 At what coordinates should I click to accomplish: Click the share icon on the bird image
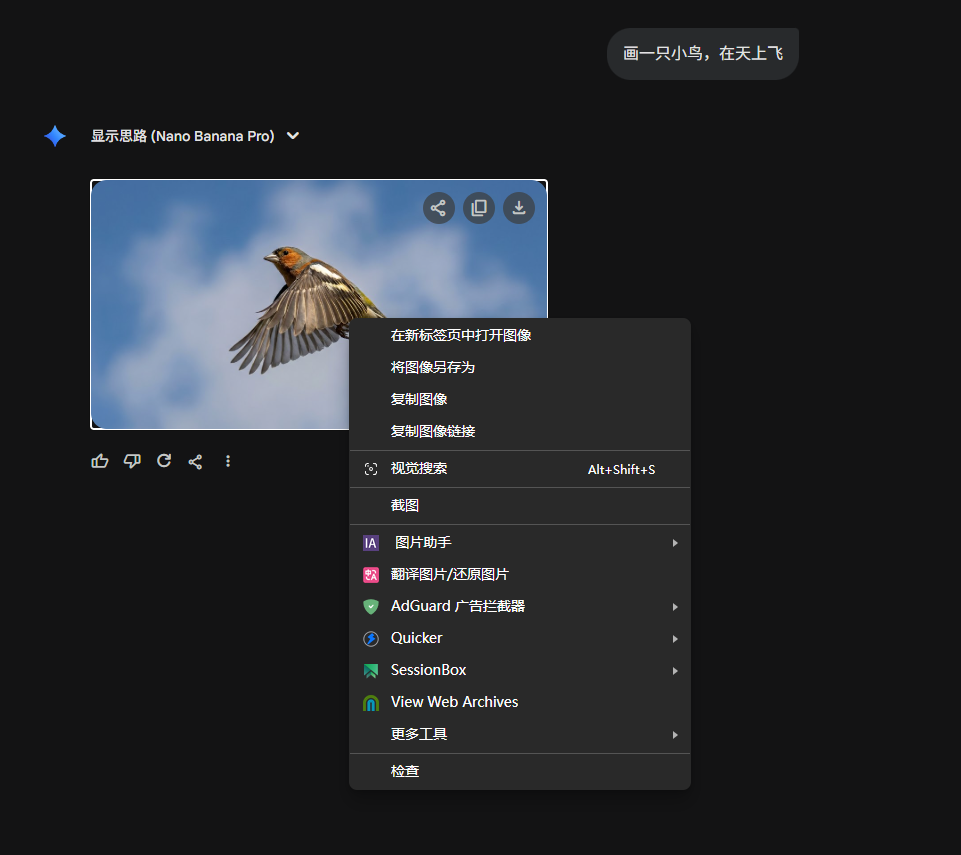pos(438,208)
